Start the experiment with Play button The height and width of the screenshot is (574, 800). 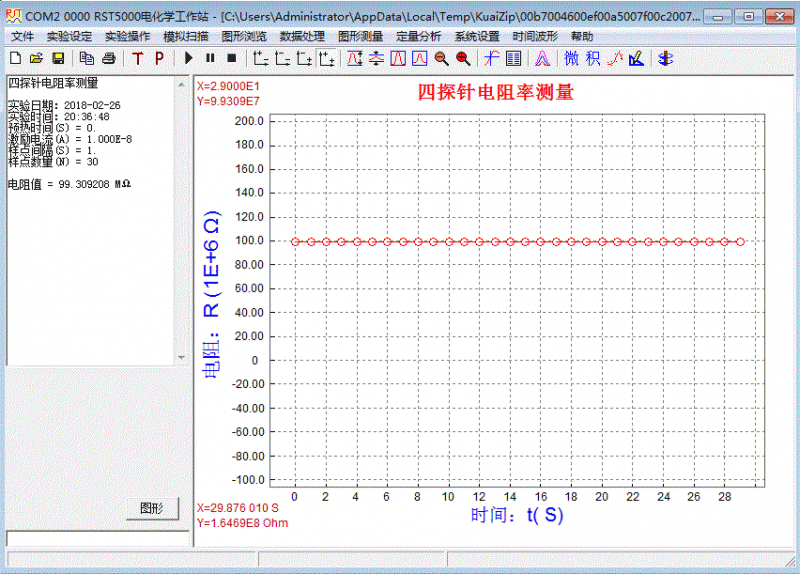tap(189, 58)
